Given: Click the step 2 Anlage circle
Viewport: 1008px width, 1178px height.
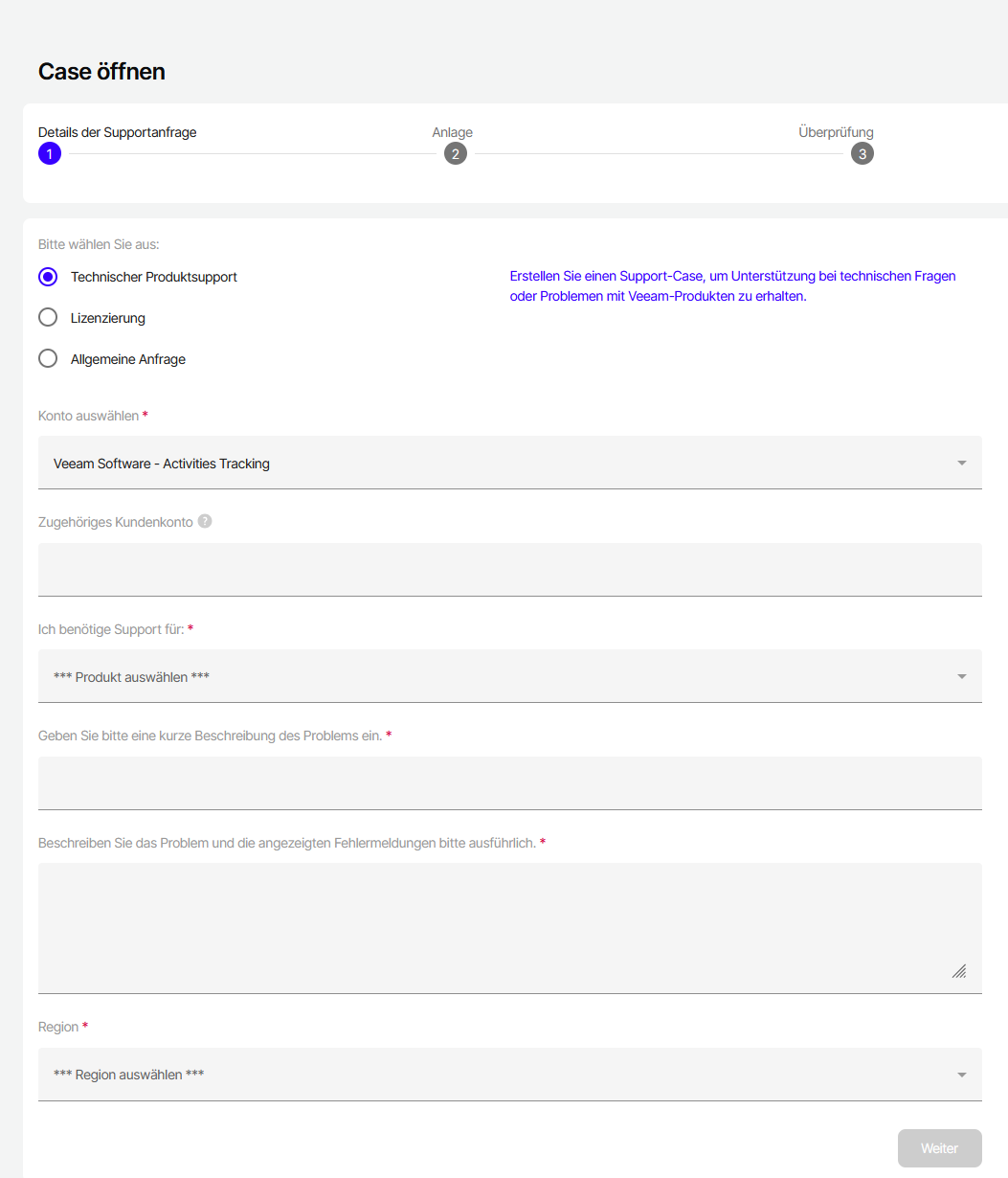Looking at the screenshot, I should 456,154.
